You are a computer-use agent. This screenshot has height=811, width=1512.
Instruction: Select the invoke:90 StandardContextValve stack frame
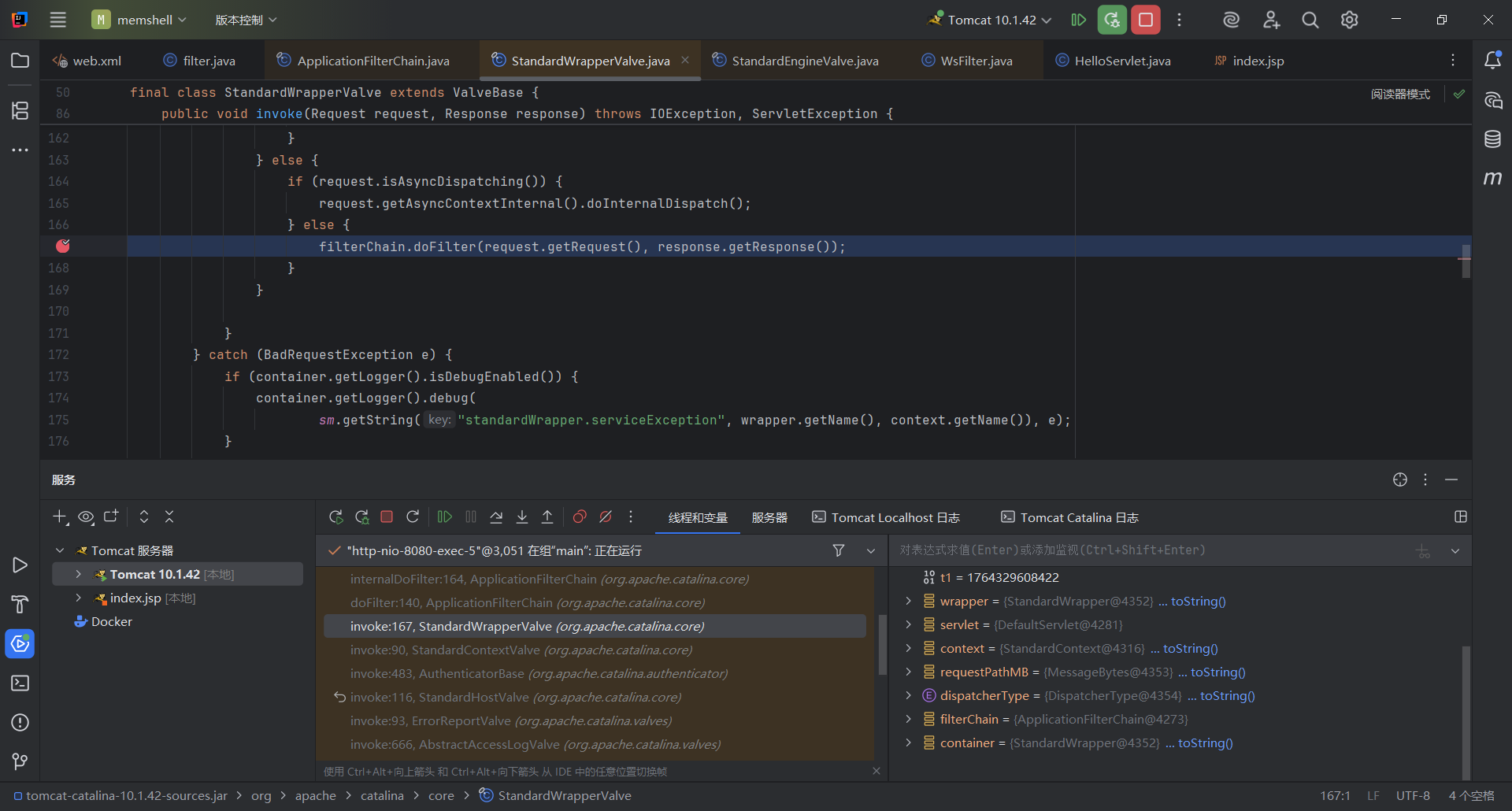(521, 650)
